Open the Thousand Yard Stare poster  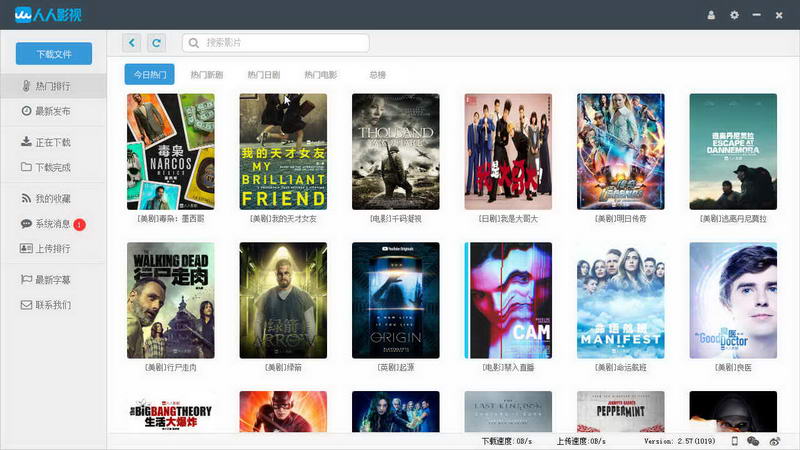(395, 152)
